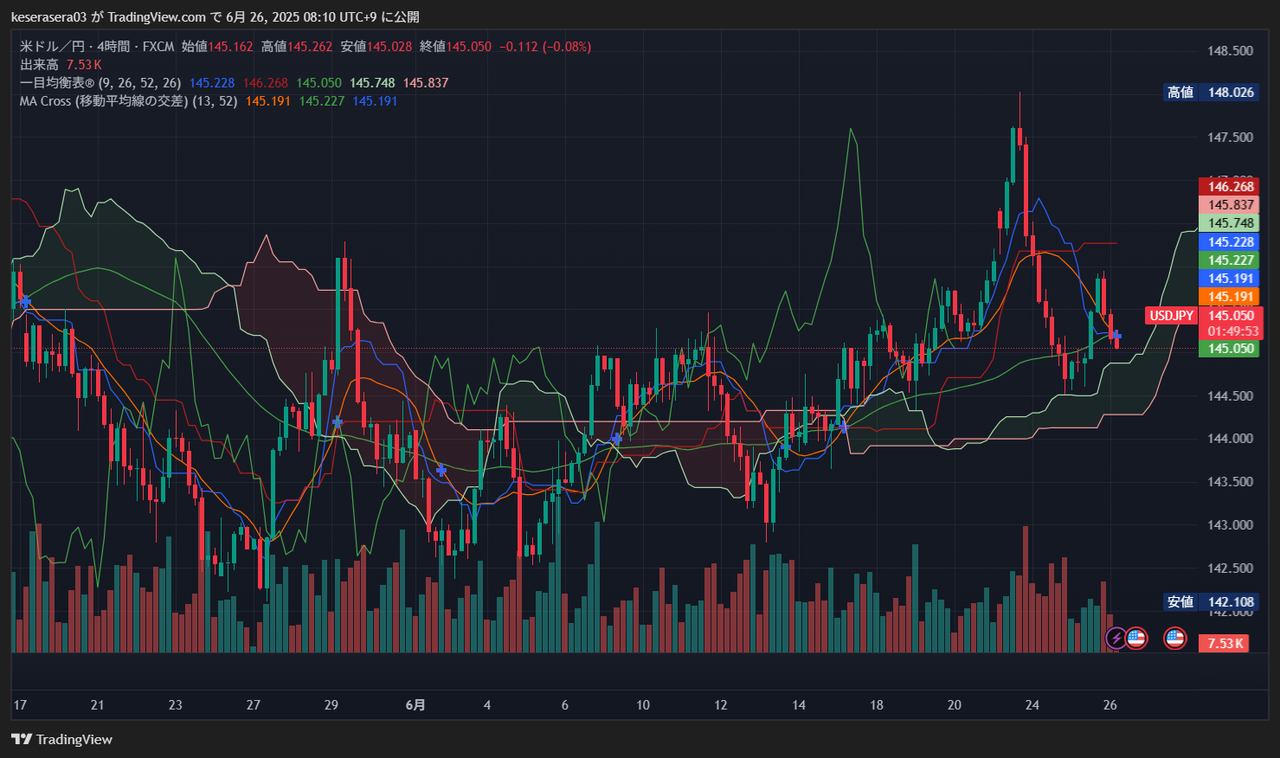Click the 145.837 value in the Ichimoku legend
This screenshot has height=758, width=1280.
point(426,82)
